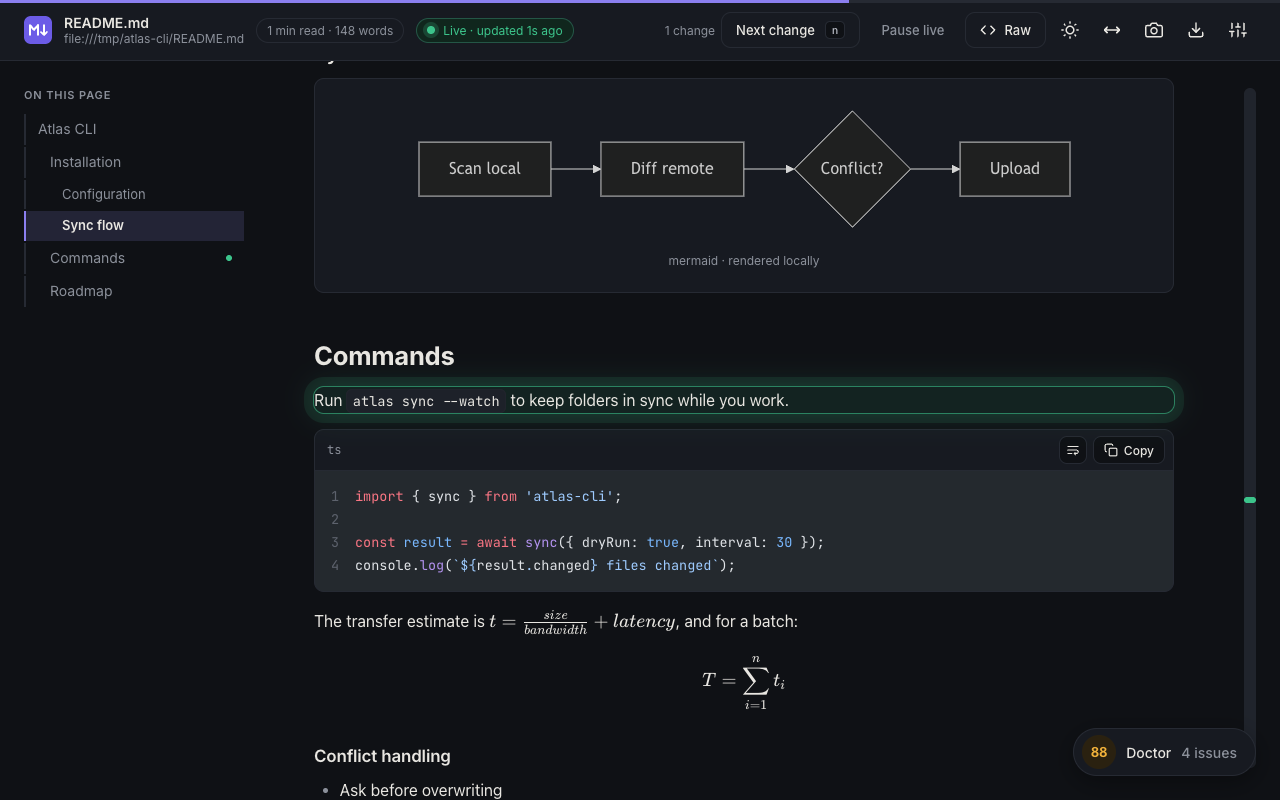Jump to the next change
Viewport: 1280px width, 800px height.
[x=790, y=30]
